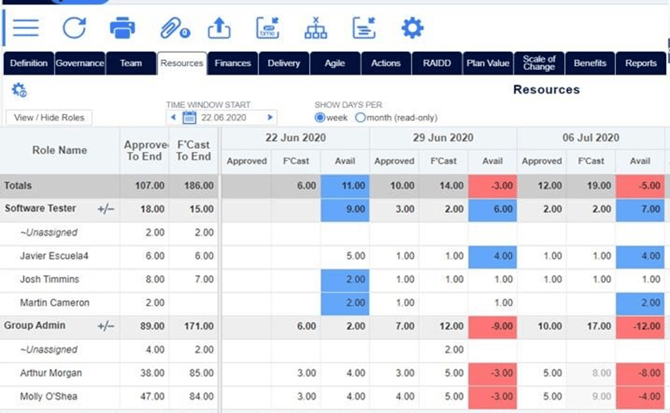Screen dimensions: 670x413
Task: Click the 22.06.2020 date field
Action: coord(224,117)
